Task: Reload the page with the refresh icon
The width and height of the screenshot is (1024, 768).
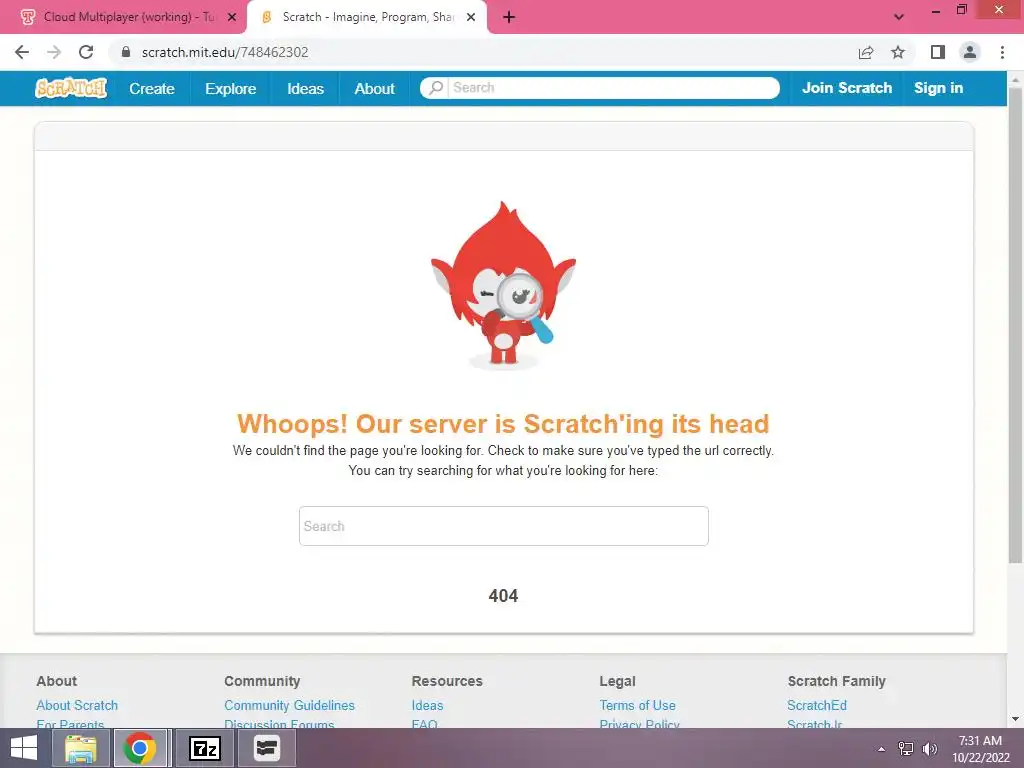Action: click(86, 52)
